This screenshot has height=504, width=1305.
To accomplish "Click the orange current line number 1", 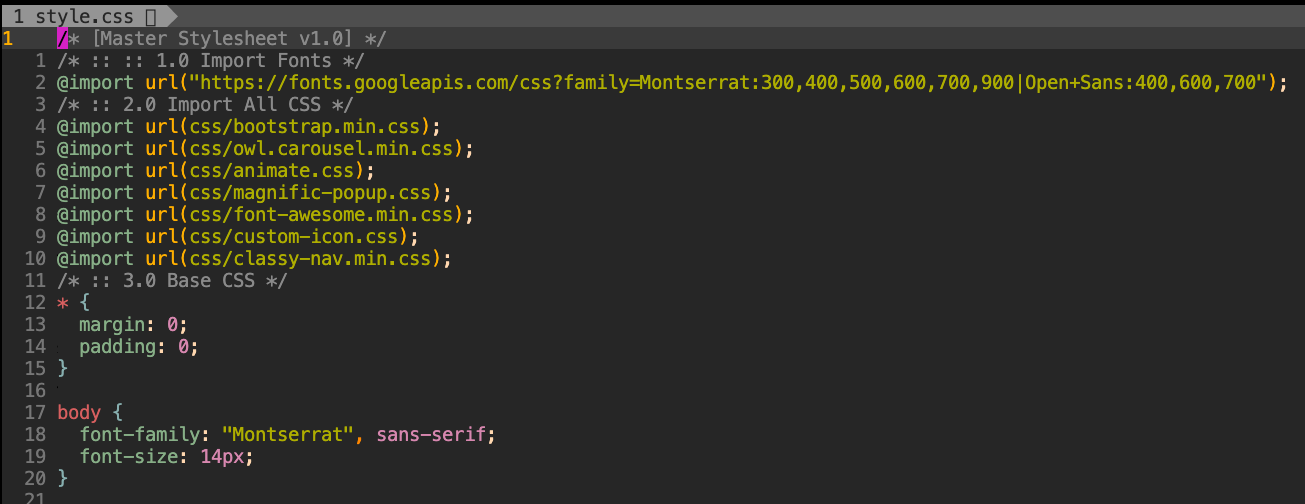I will point(7,38).
